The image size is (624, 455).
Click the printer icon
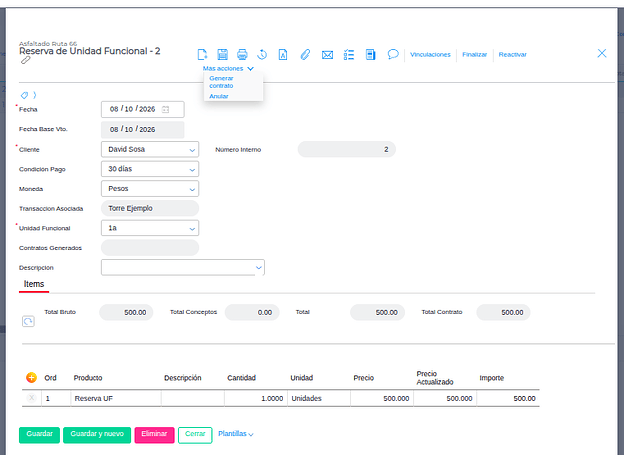(x=242, y=54)
